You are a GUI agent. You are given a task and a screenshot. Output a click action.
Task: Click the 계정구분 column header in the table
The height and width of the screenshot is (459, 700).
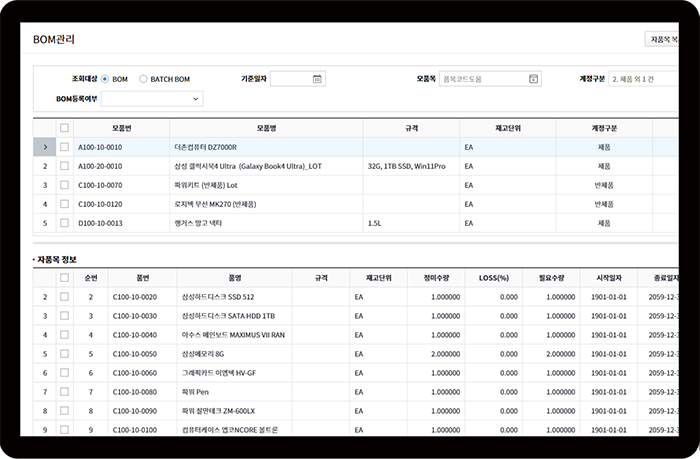click(x=604, y=128)
